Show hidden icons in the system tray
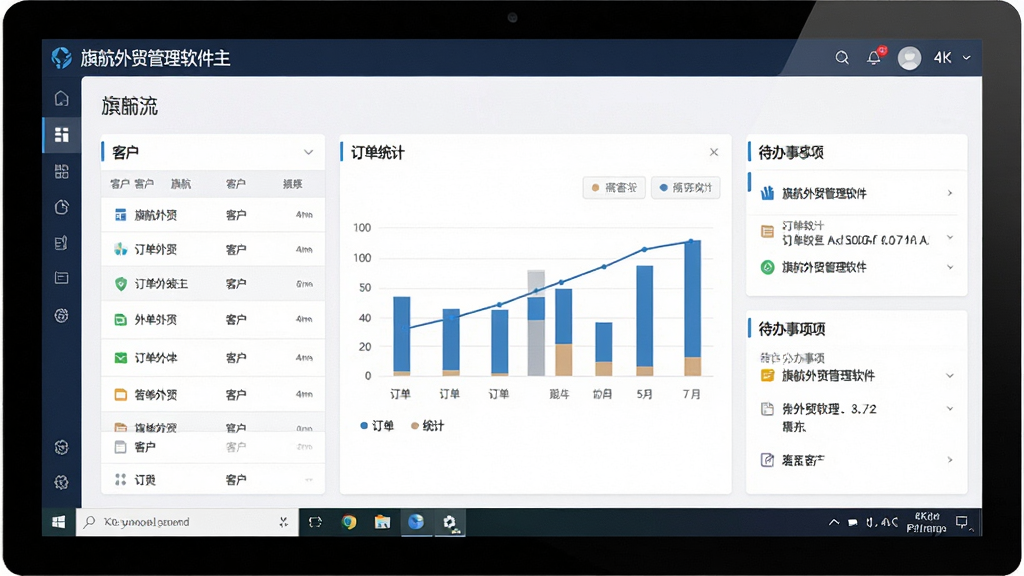 coord(834,522)
